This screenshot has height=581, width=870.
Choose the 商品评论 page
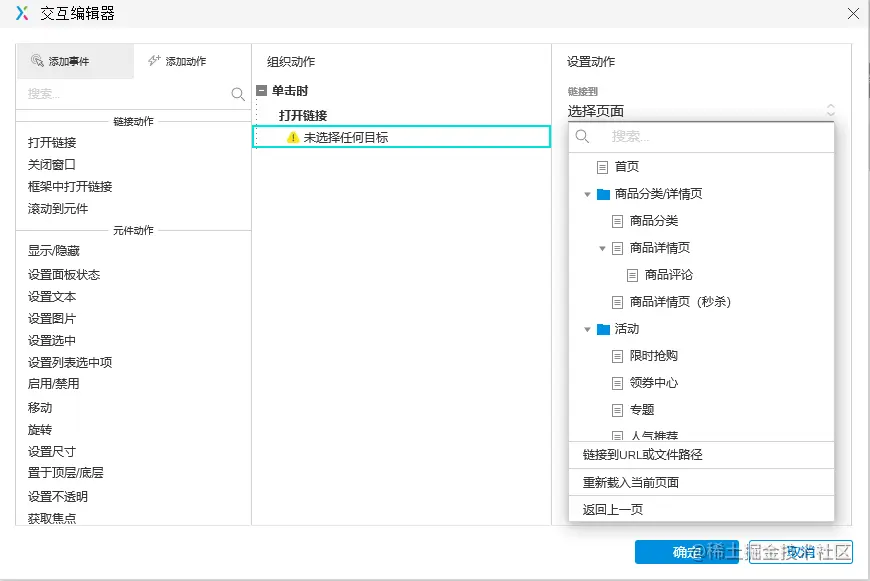[669, 275]
